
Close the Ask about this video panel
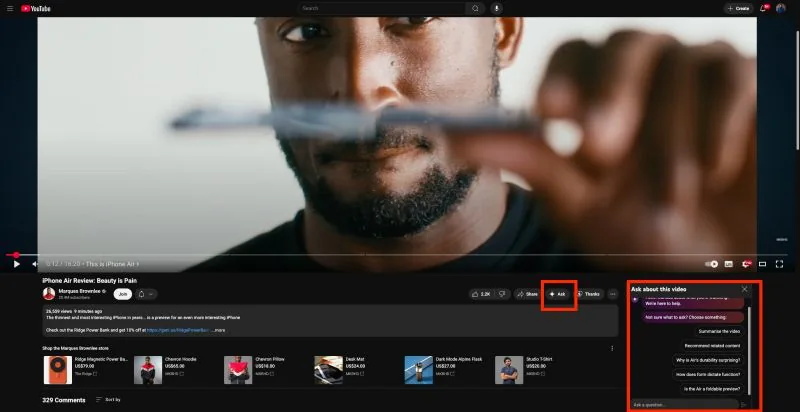pyautogui.click(x=744, y=289)
